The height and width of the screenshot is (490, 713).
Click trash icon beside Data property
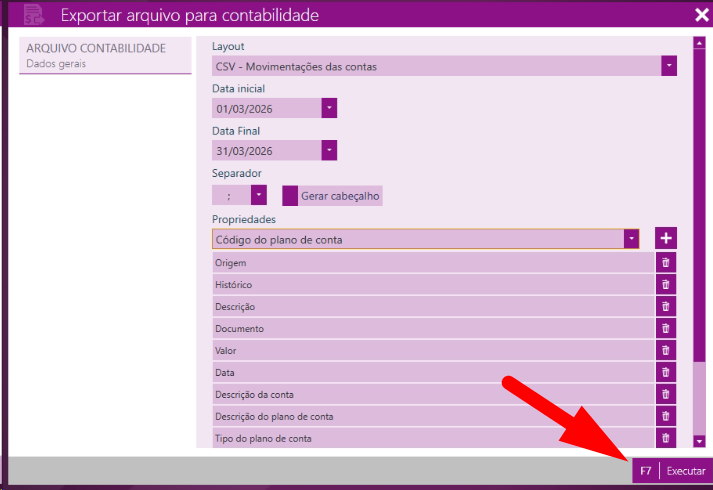(666, 372)
